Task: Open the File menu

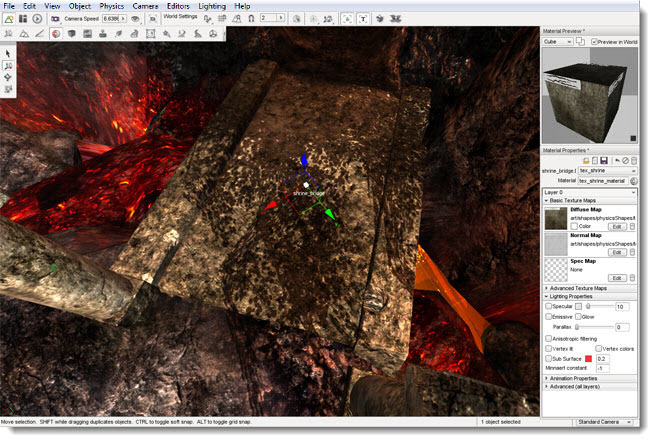Action: click(9, 6)
